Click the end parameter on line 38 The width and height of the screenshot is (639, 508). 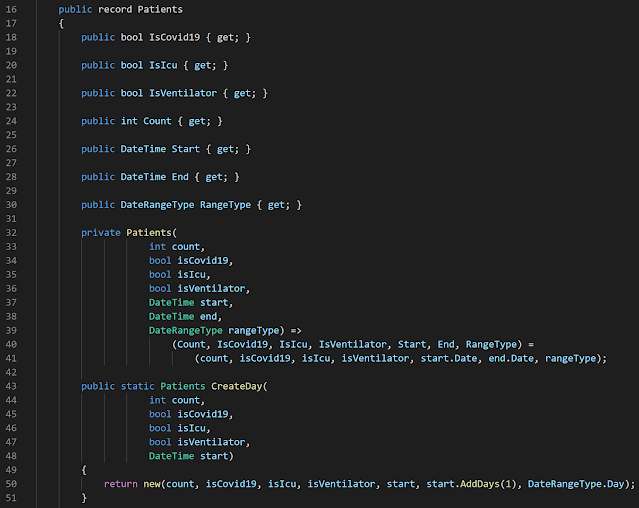coord(208,317)
